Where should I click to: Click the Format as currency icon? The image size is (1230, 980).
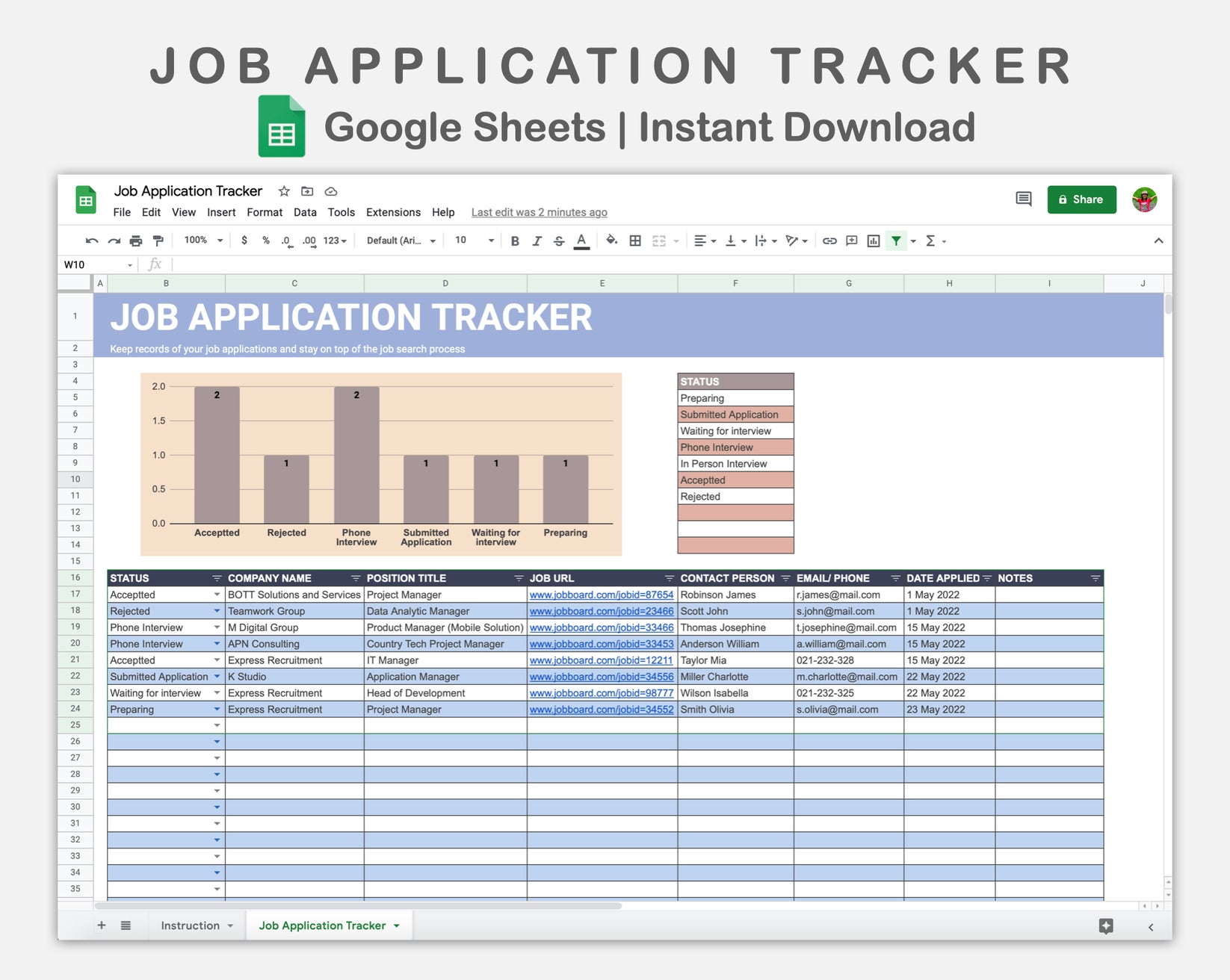(x=244, y=241)
